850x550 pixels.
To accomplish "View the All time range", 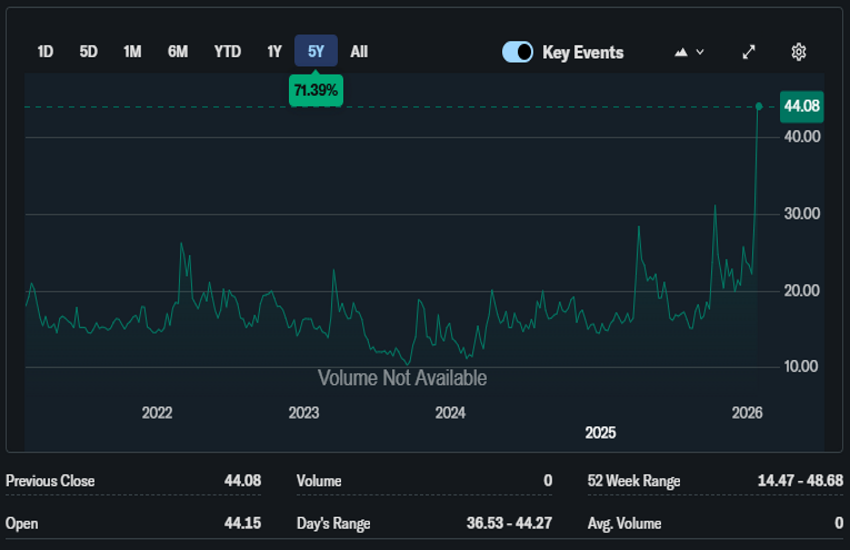I will point(359,52).
